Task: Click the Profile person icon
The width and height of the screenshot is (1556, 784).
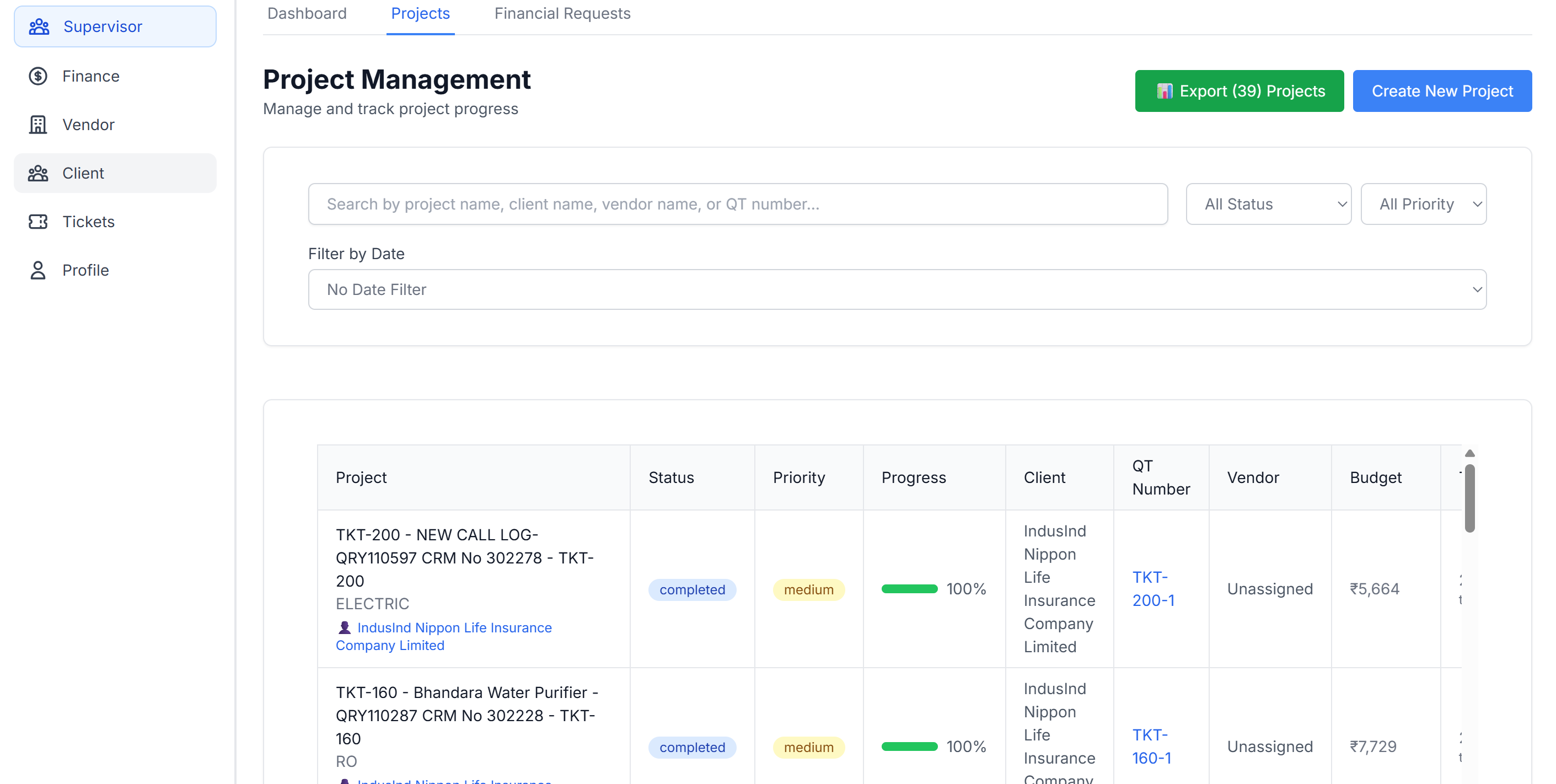Action: [38, 270]
